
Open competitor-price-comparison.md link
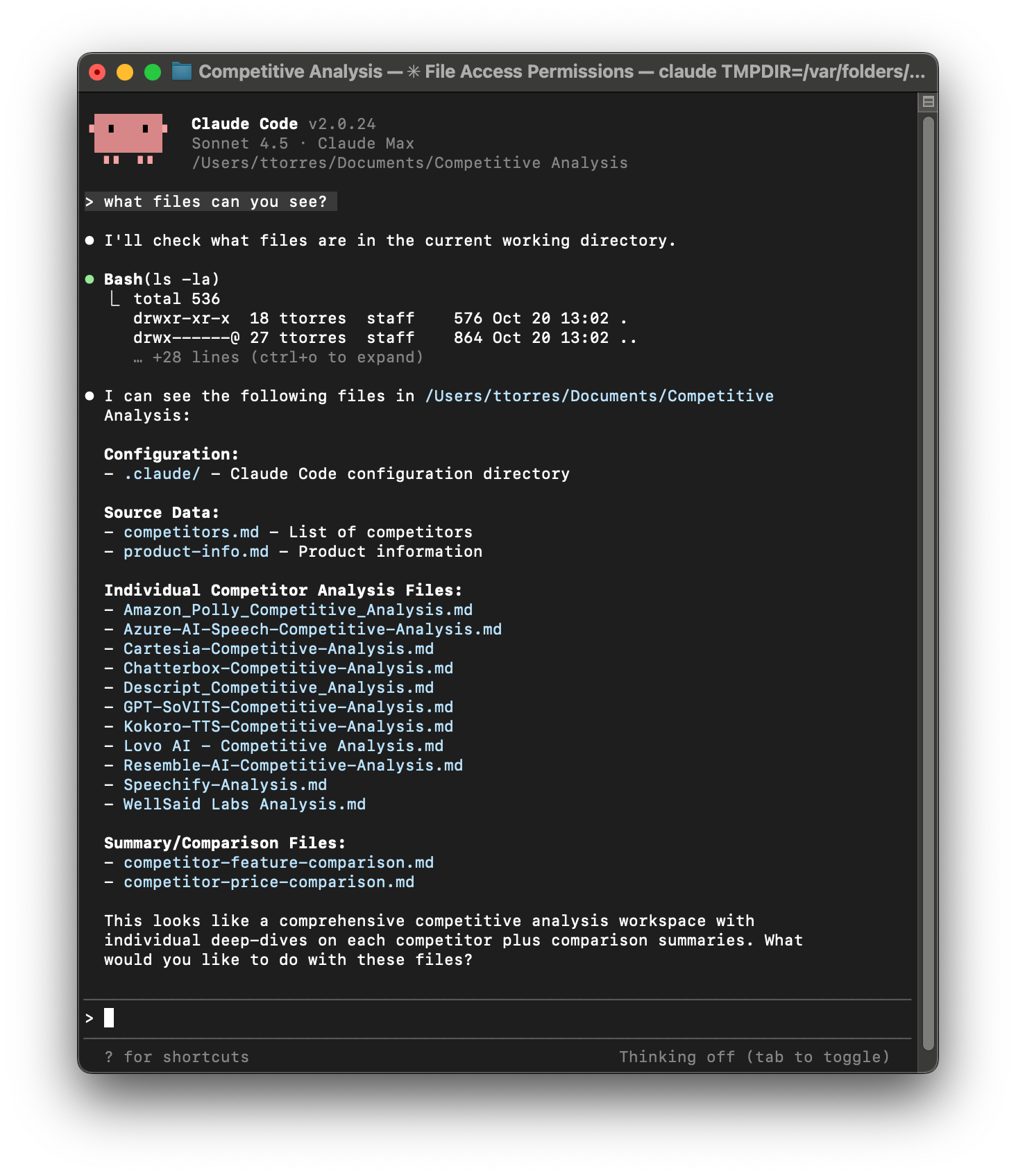coord(269,882)
